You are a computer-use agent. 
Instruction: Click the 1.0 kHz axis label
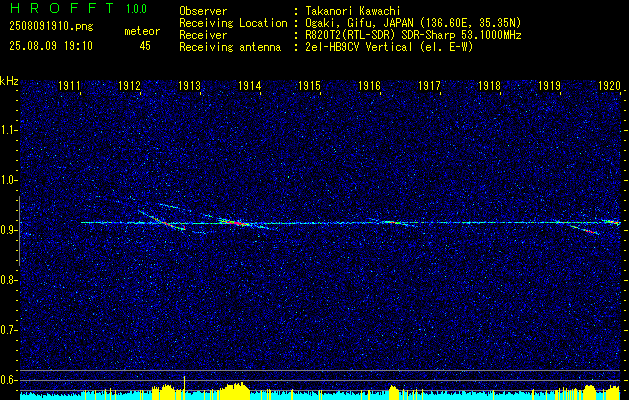click(7, 180)
